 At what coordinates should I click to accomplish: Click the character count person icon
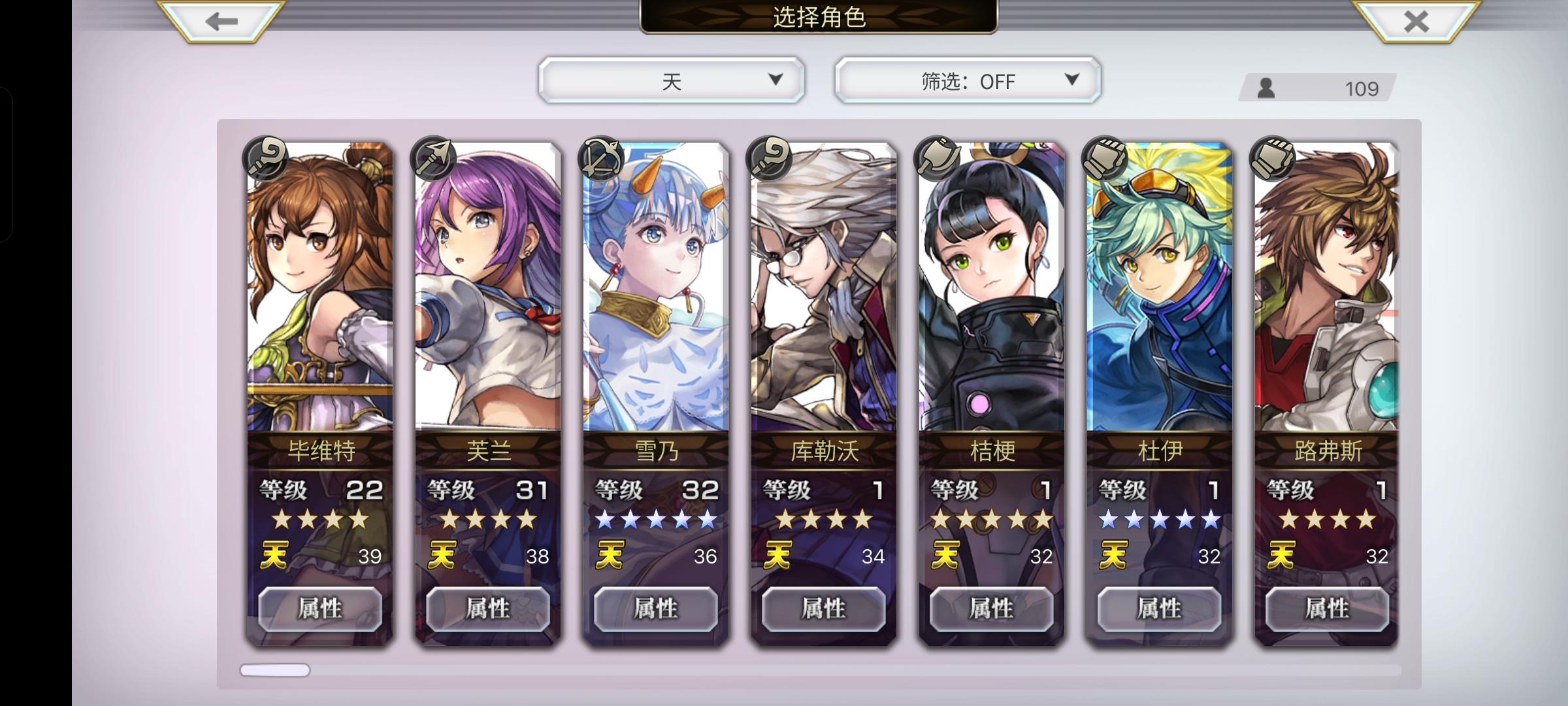pos(1266,88)
